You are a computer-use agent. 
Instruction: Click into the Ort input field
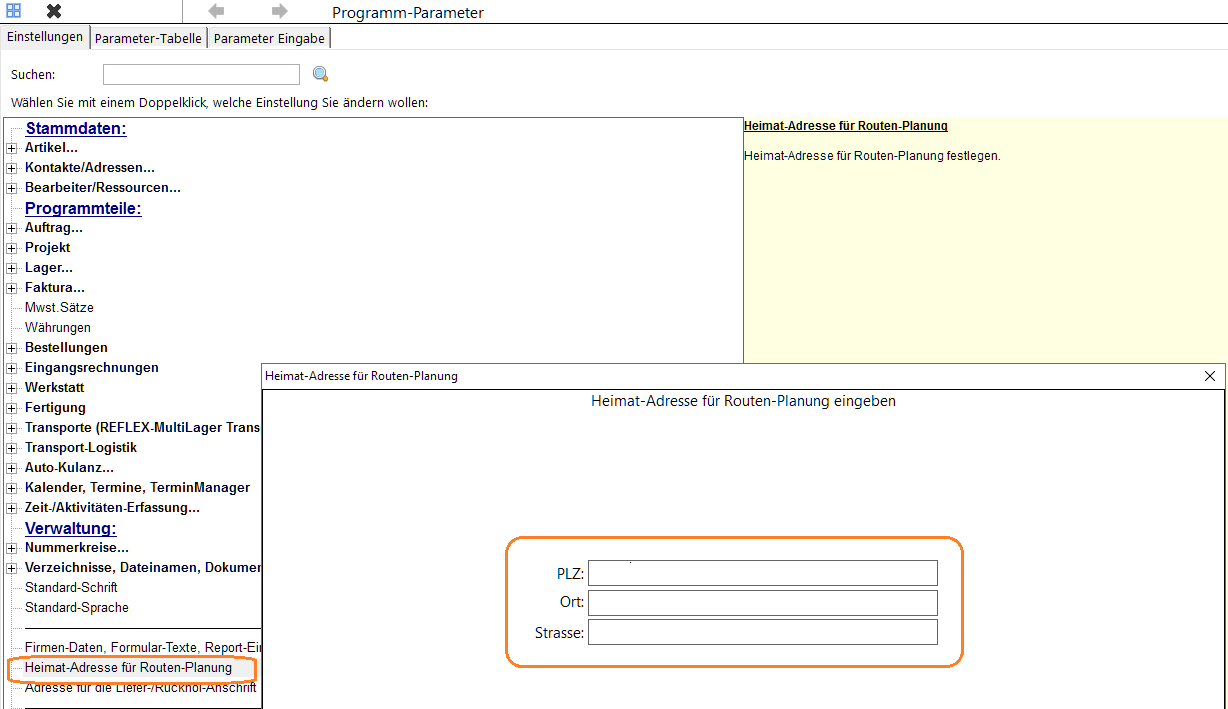pyautogui.click(x=763, y=603)
